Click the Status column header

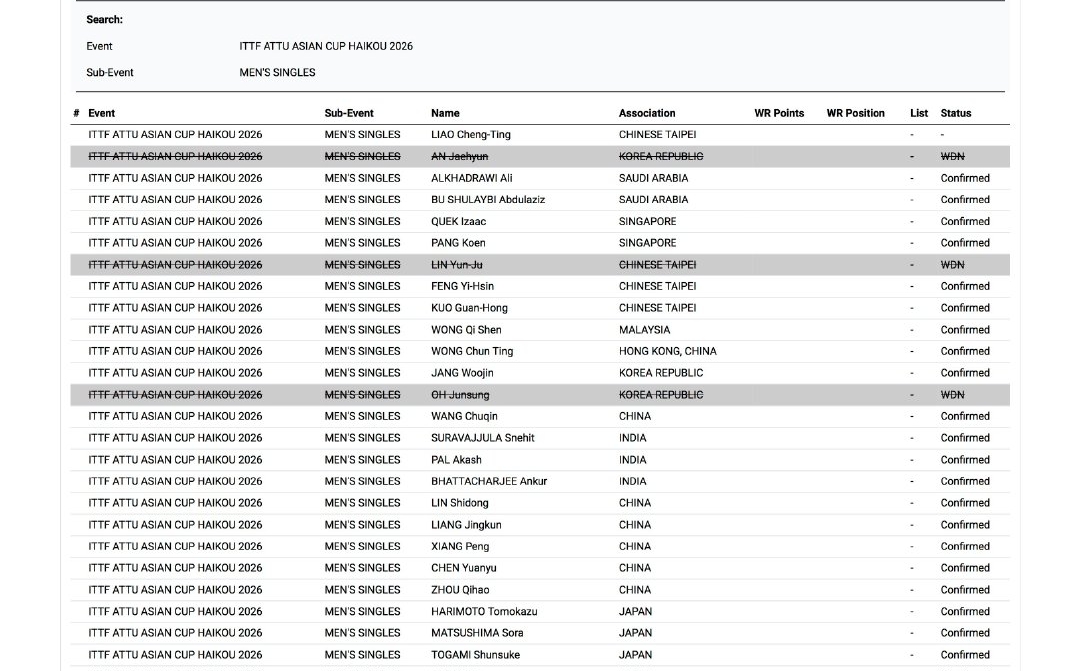pos(955,113)
